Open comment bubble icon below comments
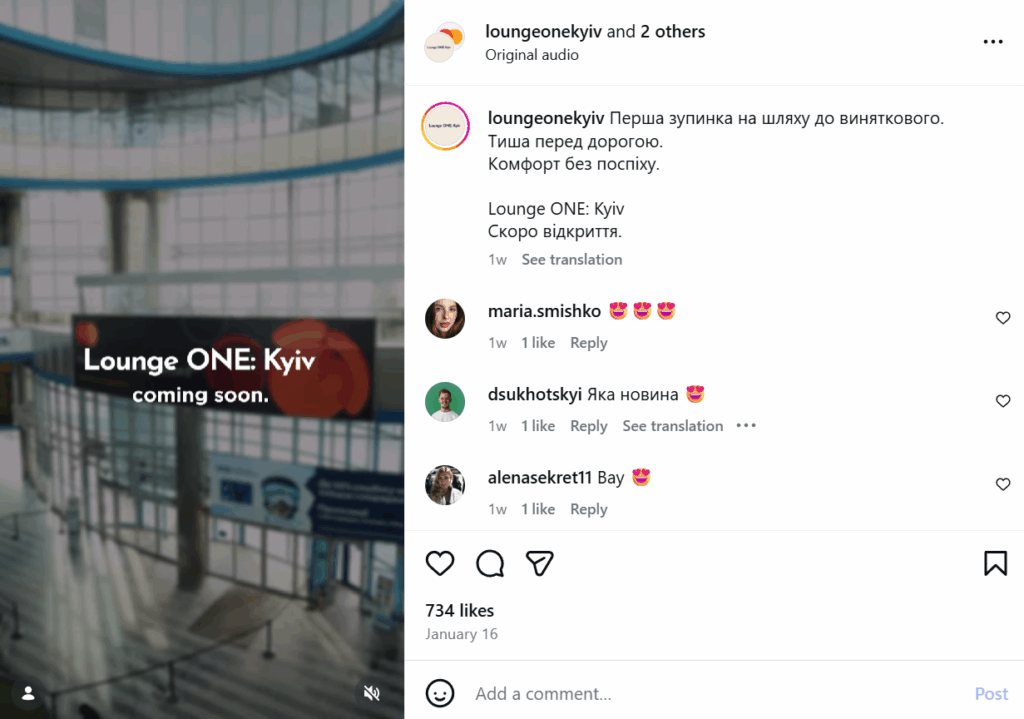1024x719 pixels. tap(490, 564)
